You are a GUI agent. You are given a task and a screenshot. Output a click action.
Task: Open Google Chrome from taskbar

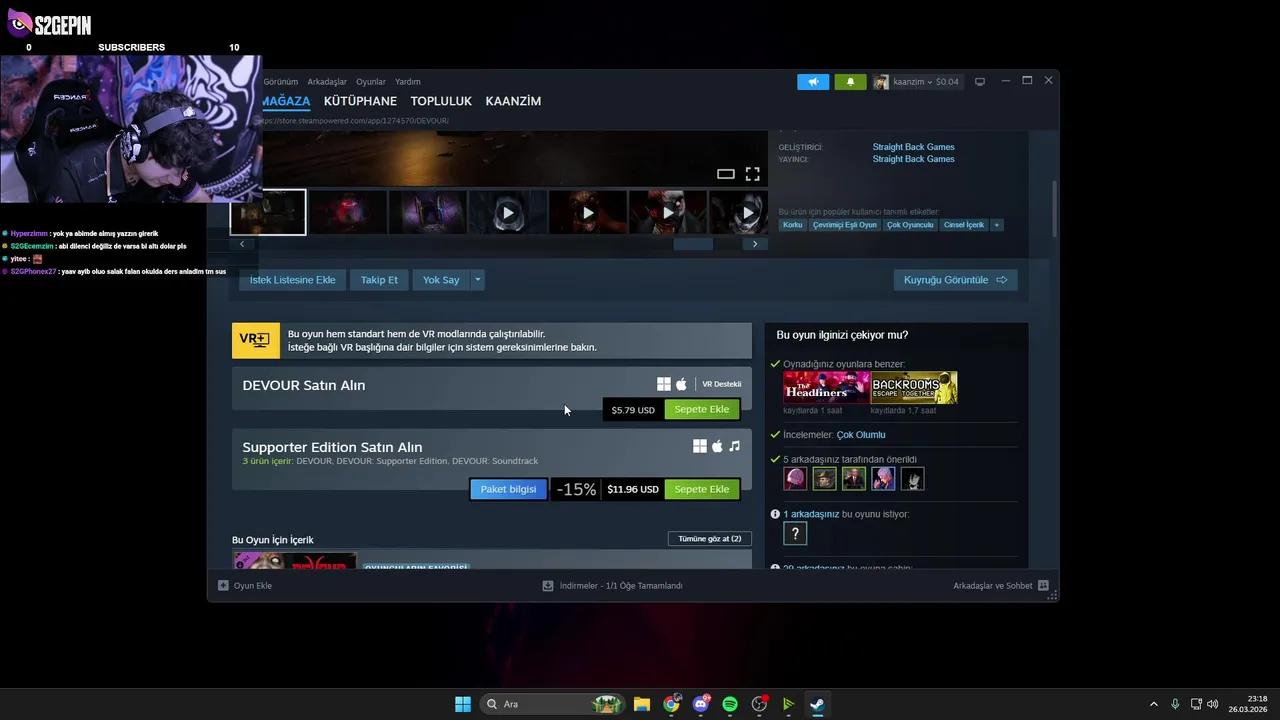pyautogui.click(x=671, y=704)
